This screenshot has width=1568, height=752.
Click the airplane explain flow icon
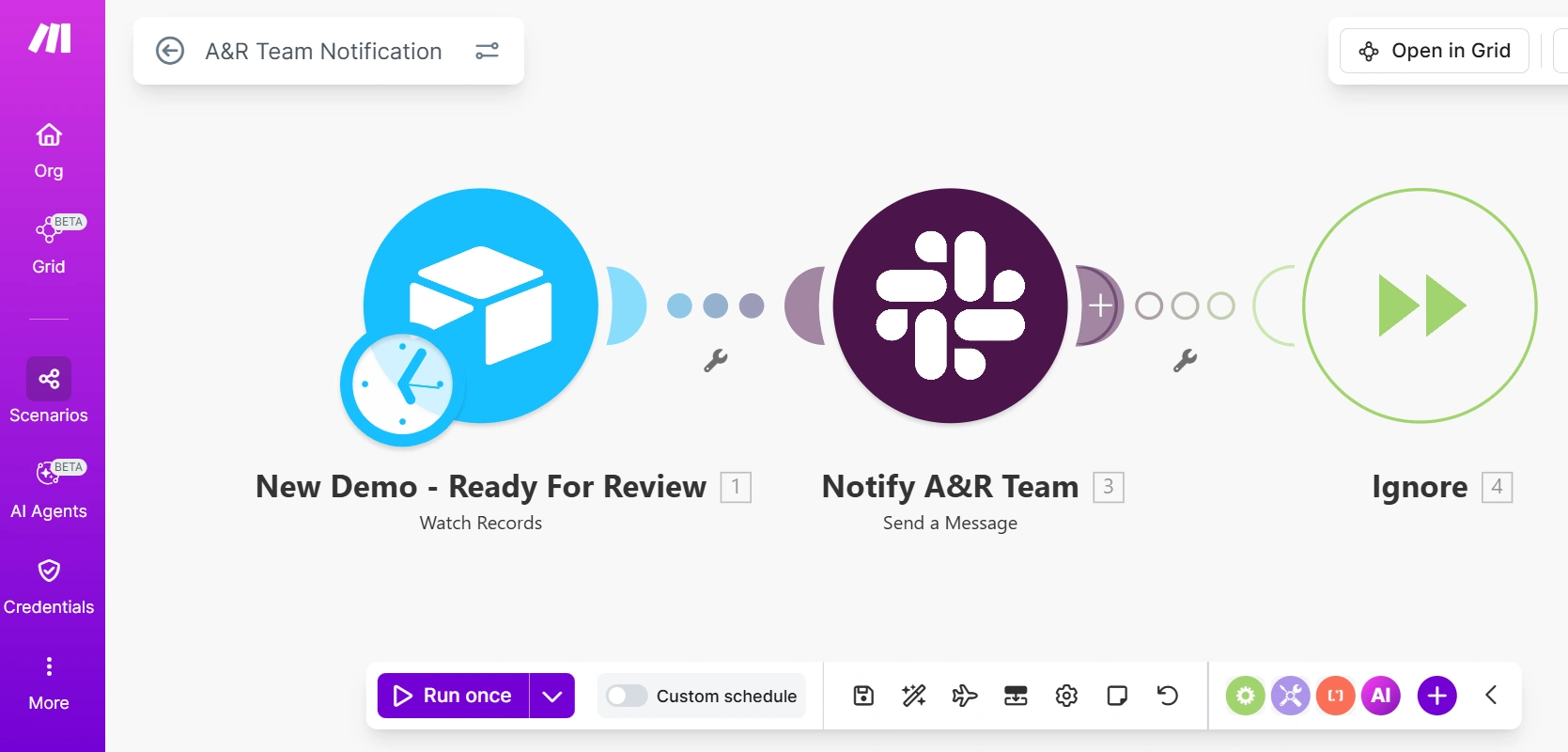click(965, 696)
